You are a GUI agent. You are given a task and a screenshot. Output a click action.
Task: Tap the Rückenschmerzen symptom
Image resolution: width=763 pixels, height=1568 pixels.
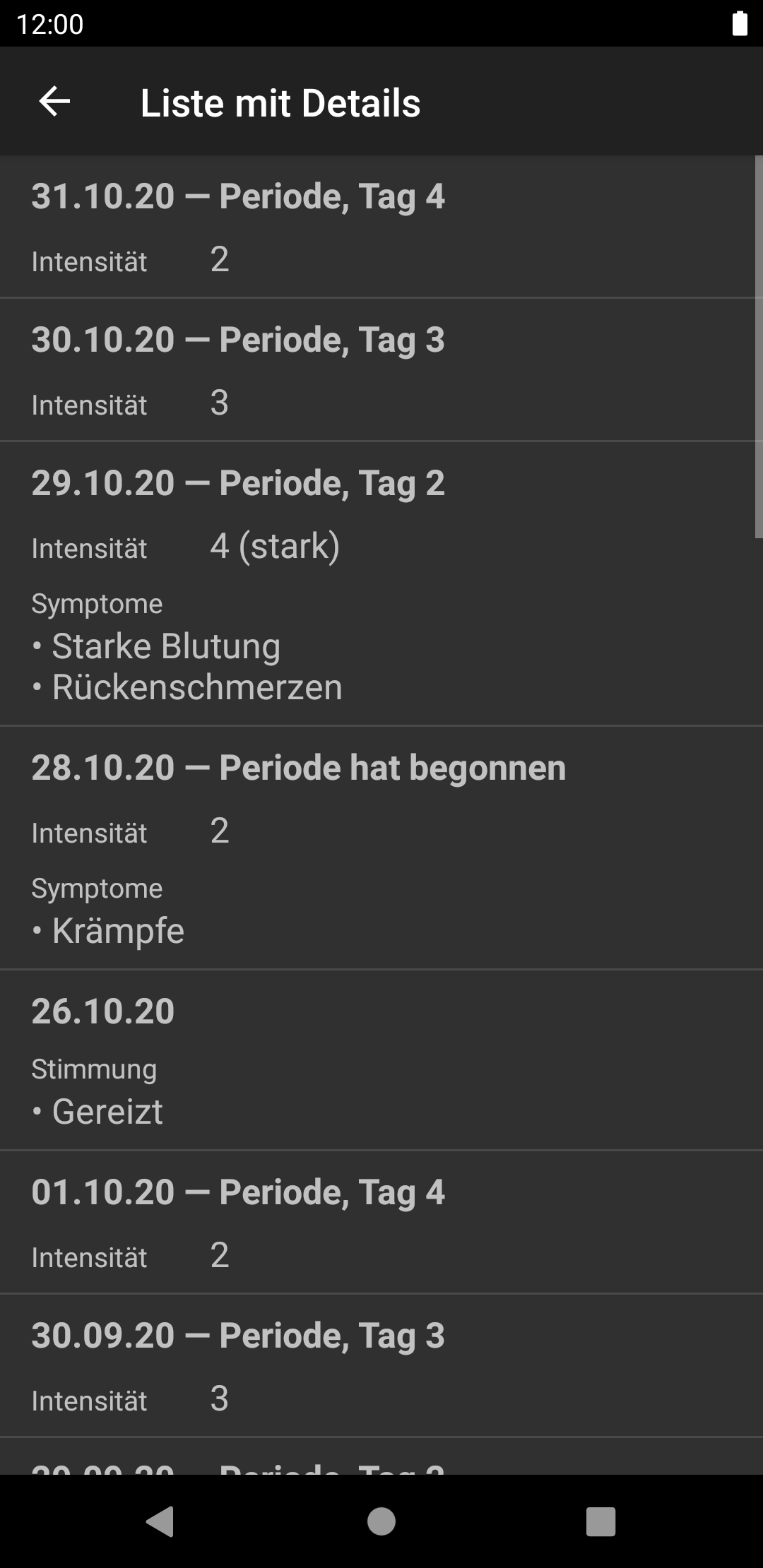tap(196, 687)
